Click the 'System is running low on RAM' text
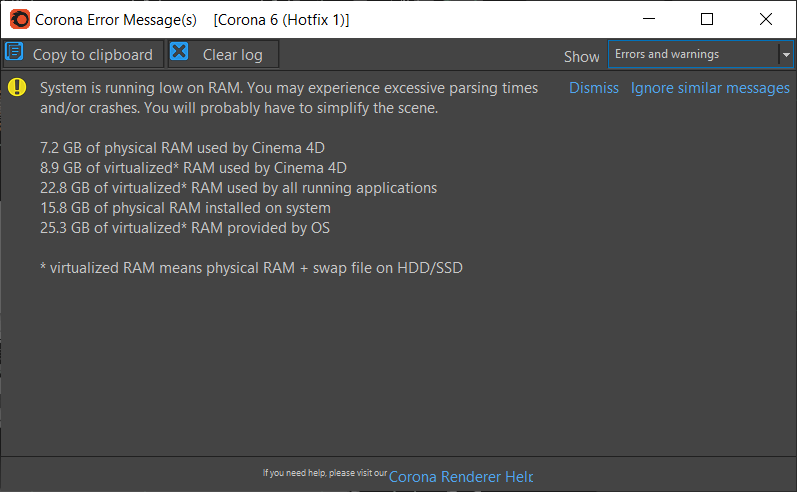 [288, 88]
